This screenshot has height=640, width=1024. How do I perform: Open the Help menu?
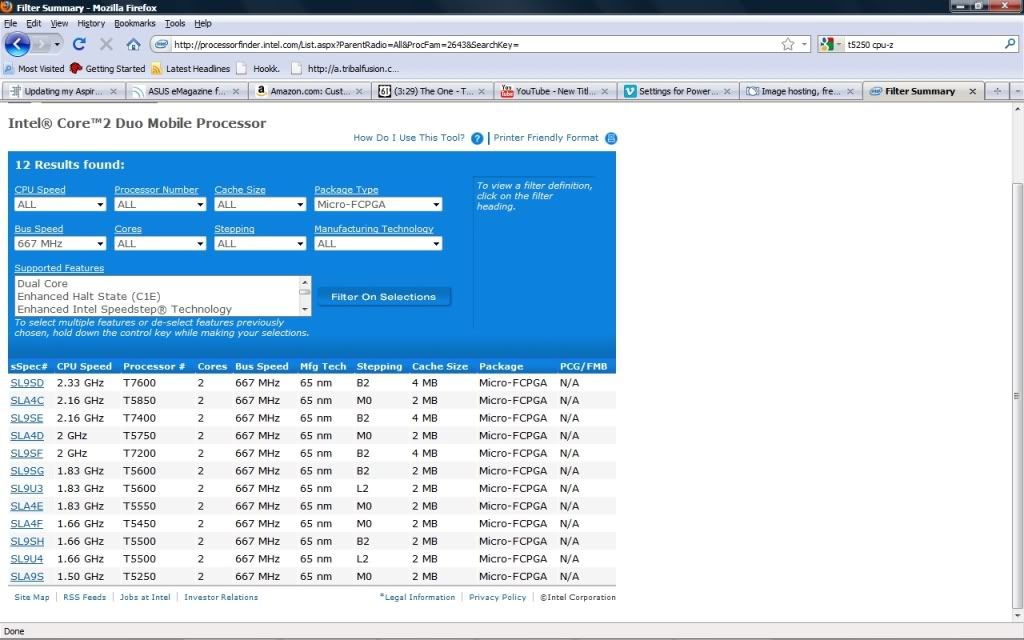point(203,24)
